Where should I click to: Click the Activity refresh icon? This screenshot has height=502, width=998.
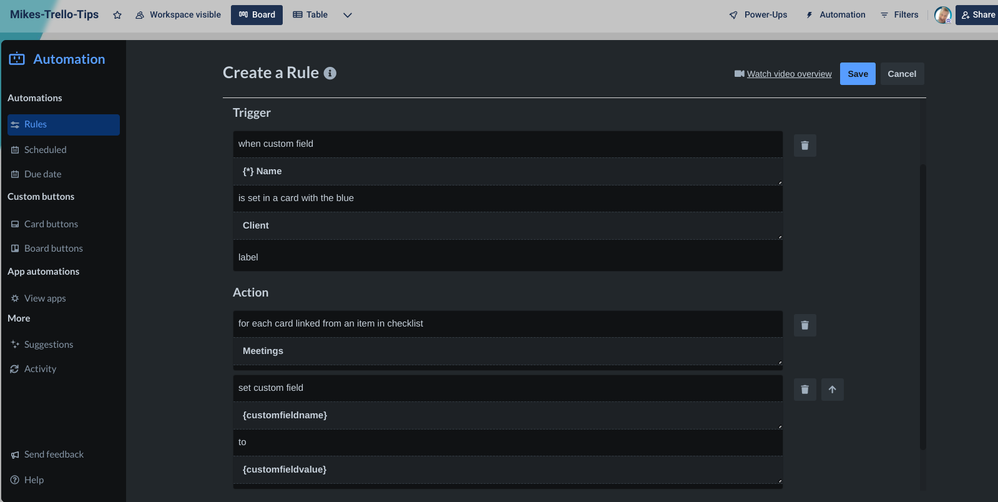15,369
